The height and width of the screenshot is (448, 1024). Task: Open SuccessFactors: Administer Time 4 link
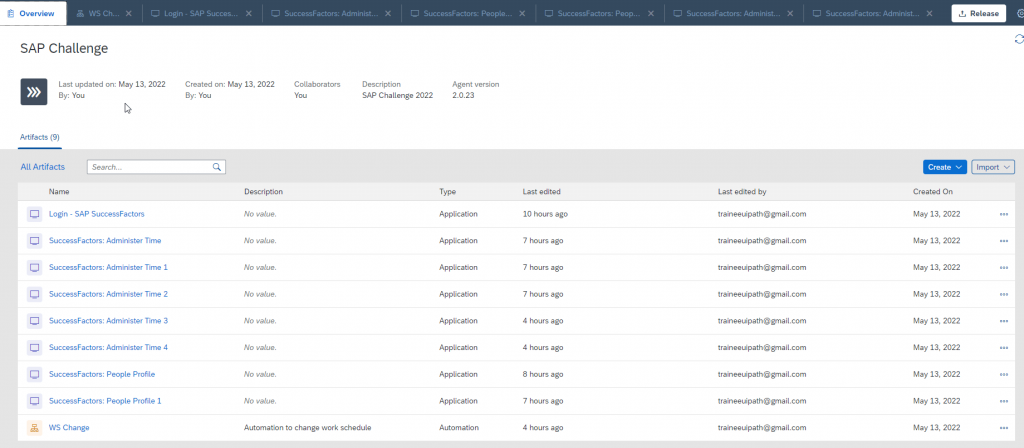coord(108,347)
